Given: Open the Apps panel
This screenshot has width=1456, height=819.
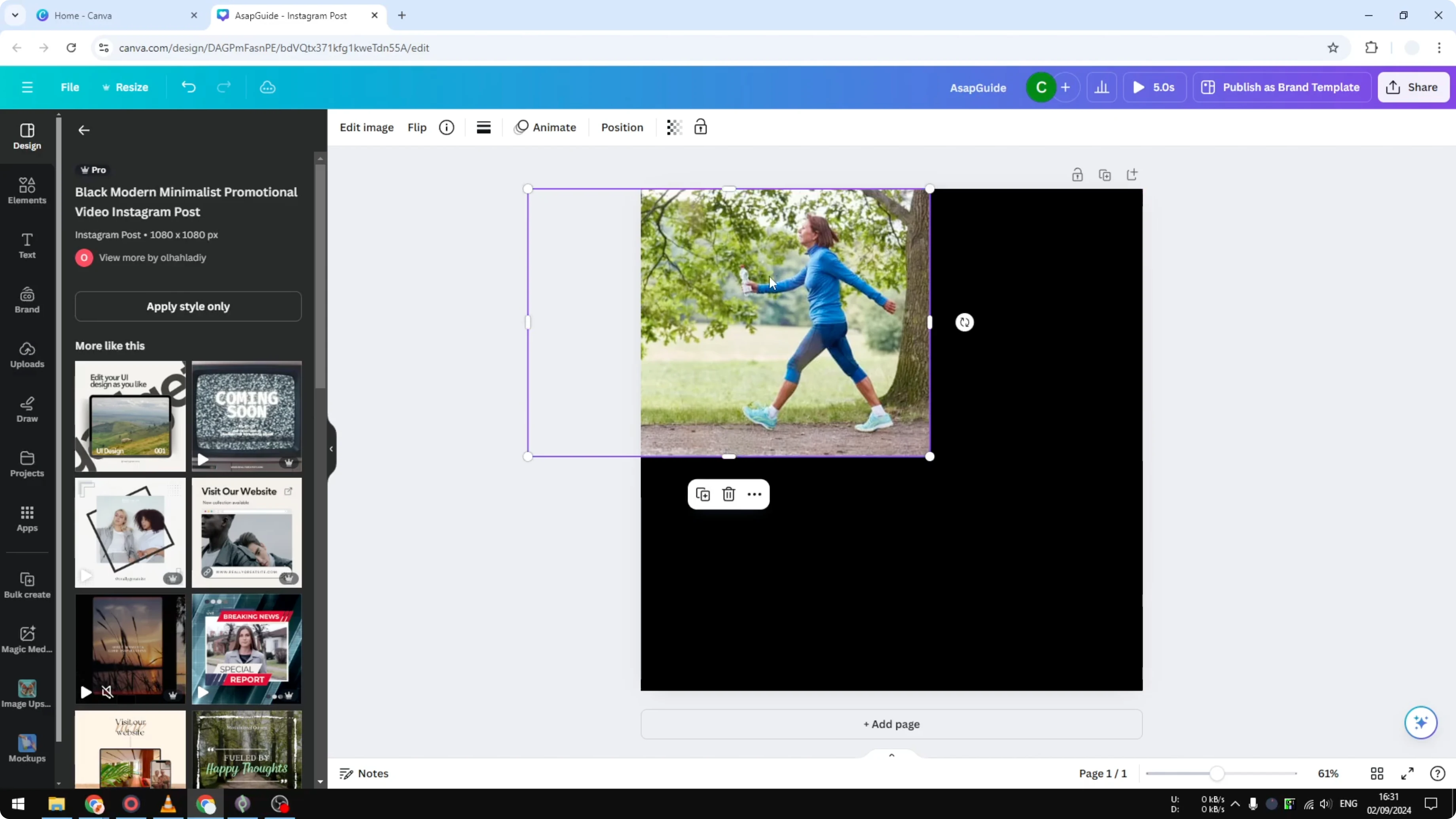Looking at the screenshot, I should [27, 519].
